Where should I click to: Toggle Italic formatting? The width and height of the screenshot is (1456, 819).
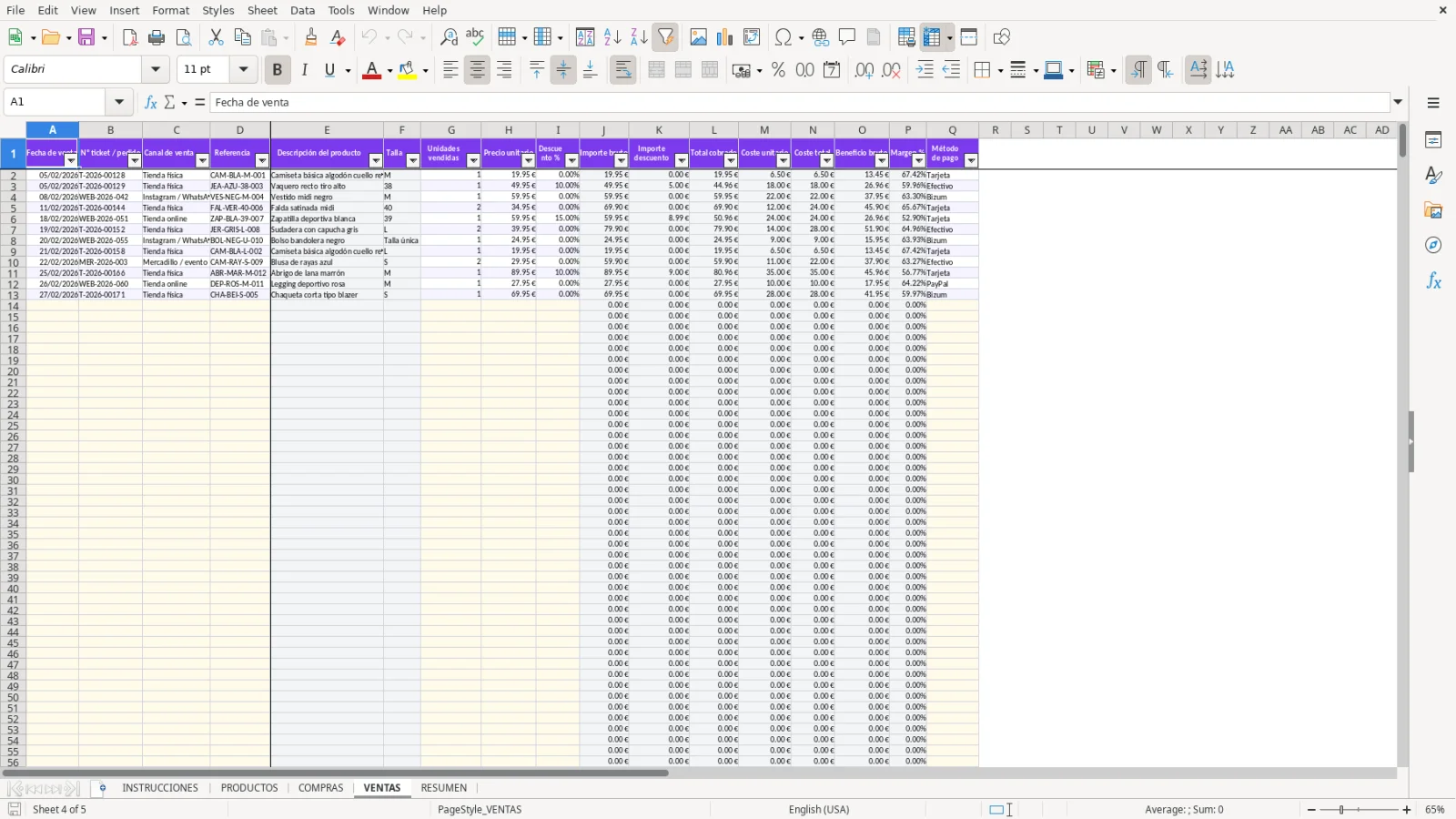pyautogui.click(x=304, y=70)
